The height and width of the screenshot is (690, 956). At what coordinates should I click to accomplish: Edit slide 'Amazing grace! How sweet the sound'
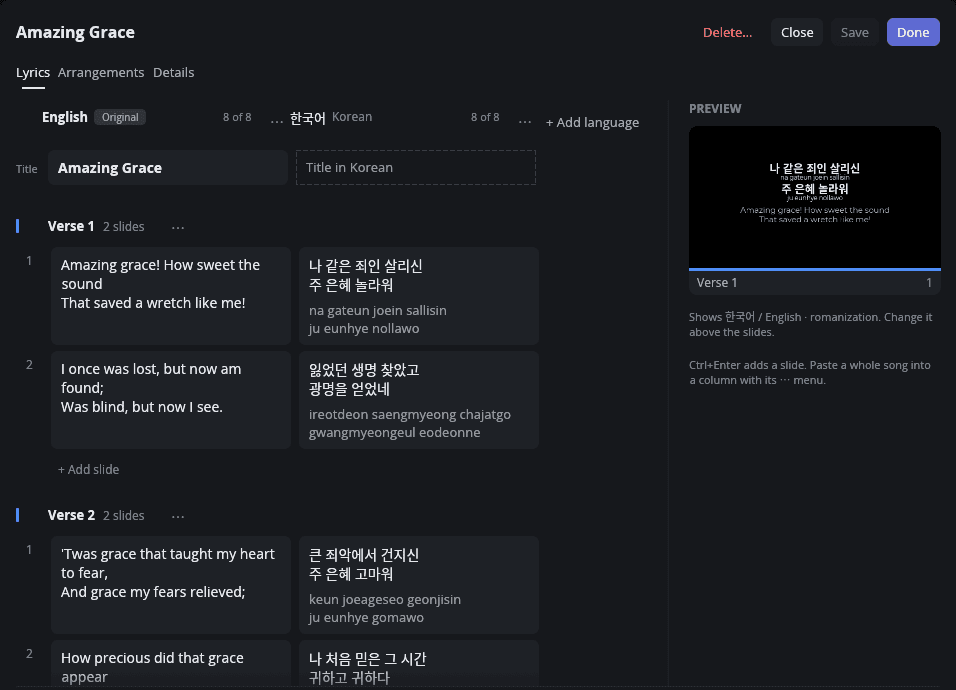171,296
